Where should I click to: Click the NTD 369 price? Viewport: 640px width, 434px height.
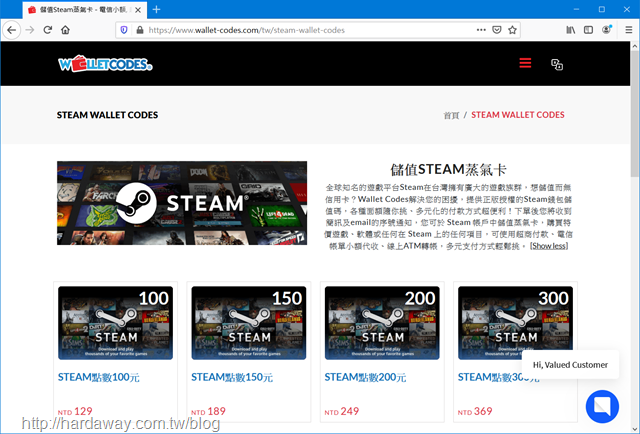point(475,411)
